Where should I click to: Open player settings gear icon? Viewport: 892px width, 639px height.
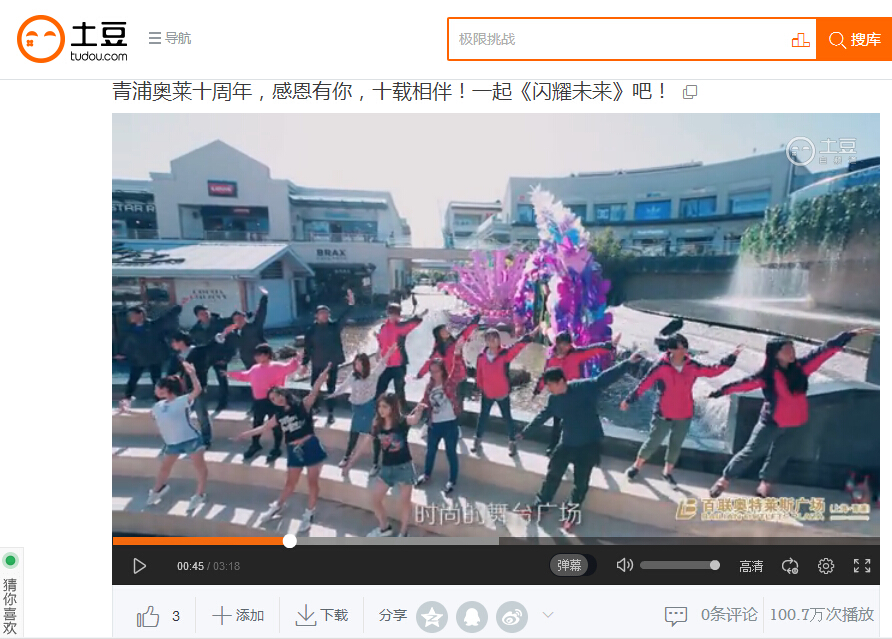[825, 566]
